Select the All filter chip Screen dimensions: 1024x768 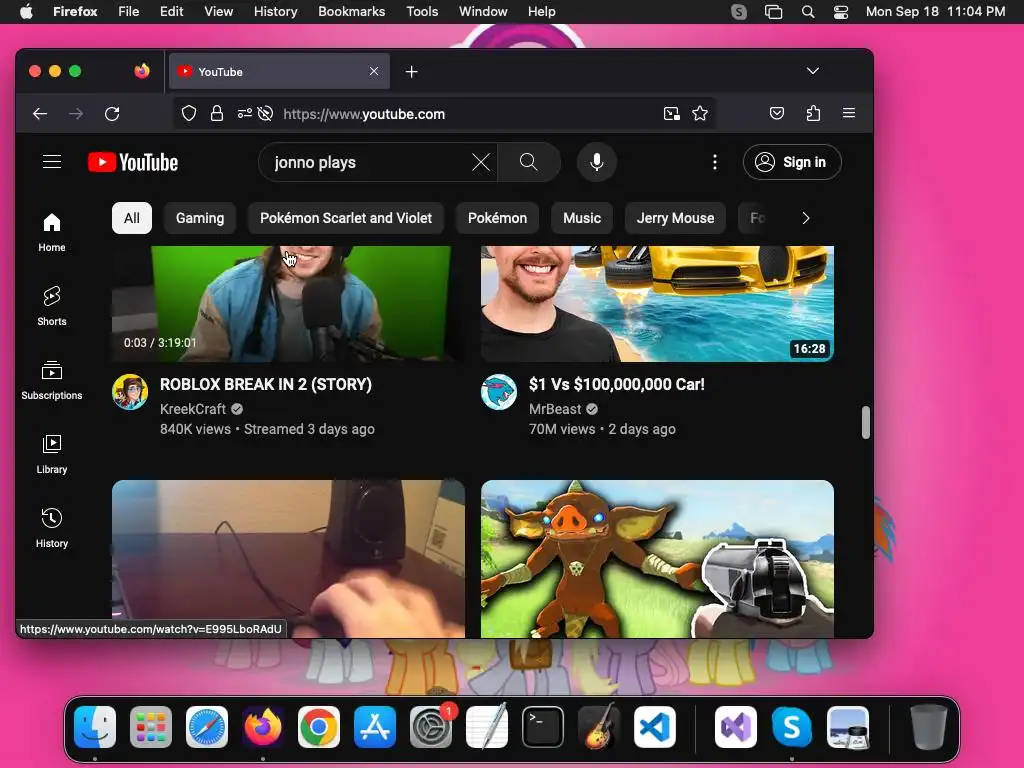tap(132, 218)
